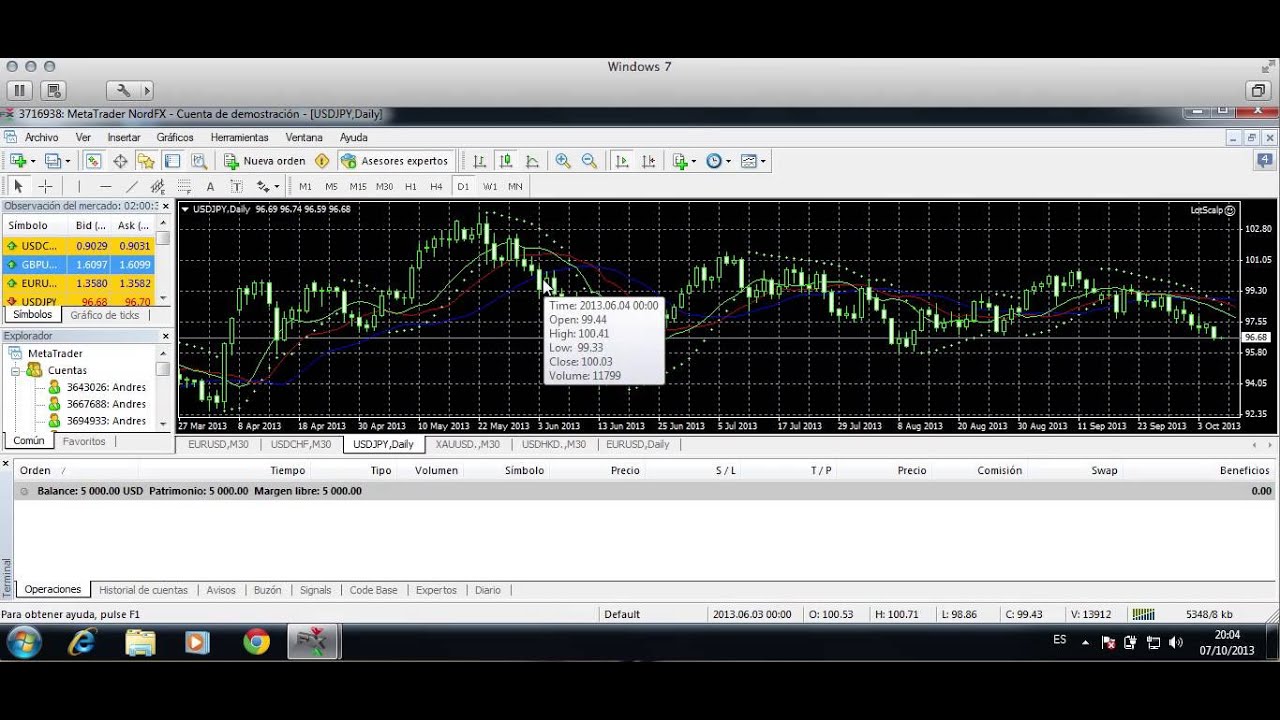This screenshot has width=1280, height=720.
Task: Select the vertical line drawing tool
Action: pyautogui.click(x=79, y=186)
